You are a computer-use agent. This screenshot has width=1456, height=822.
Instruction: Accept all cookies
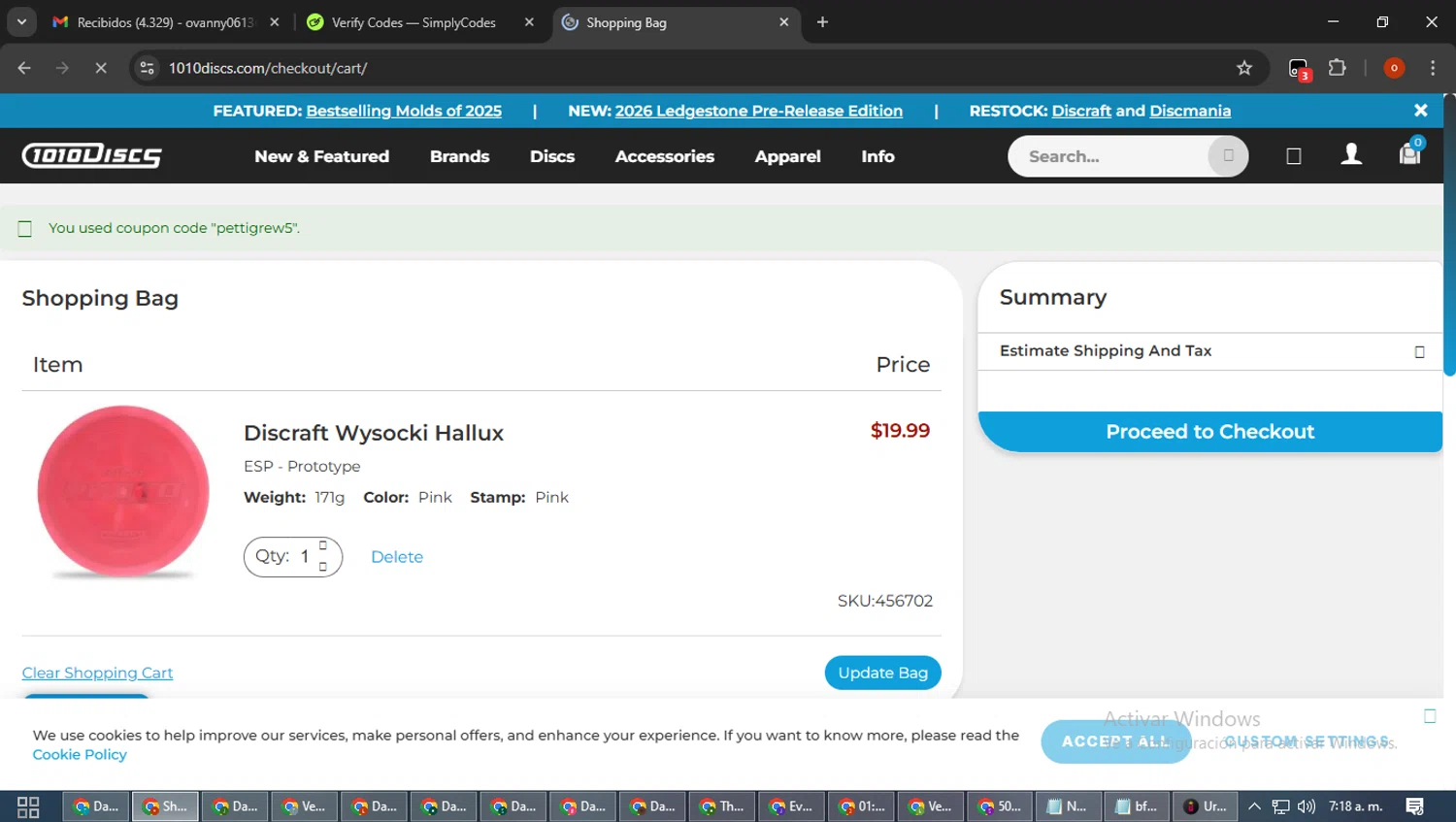click(x=1116, y=741)
